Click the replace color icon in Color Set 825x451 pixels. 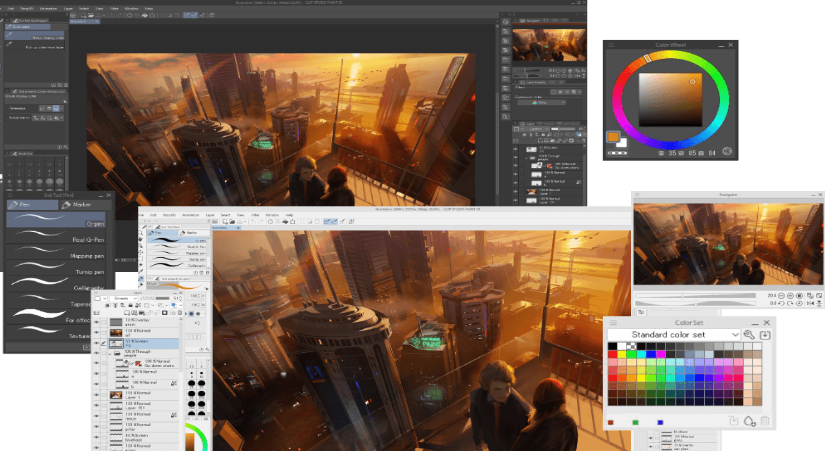734,421
